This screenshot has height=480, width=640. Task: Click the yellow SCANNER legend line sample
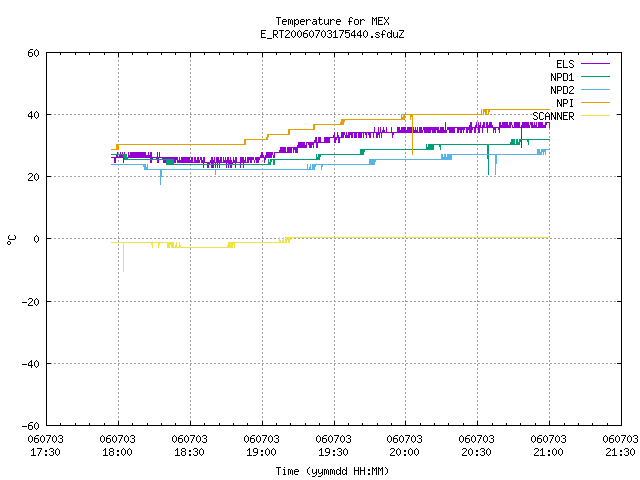[x=595, y=116]
